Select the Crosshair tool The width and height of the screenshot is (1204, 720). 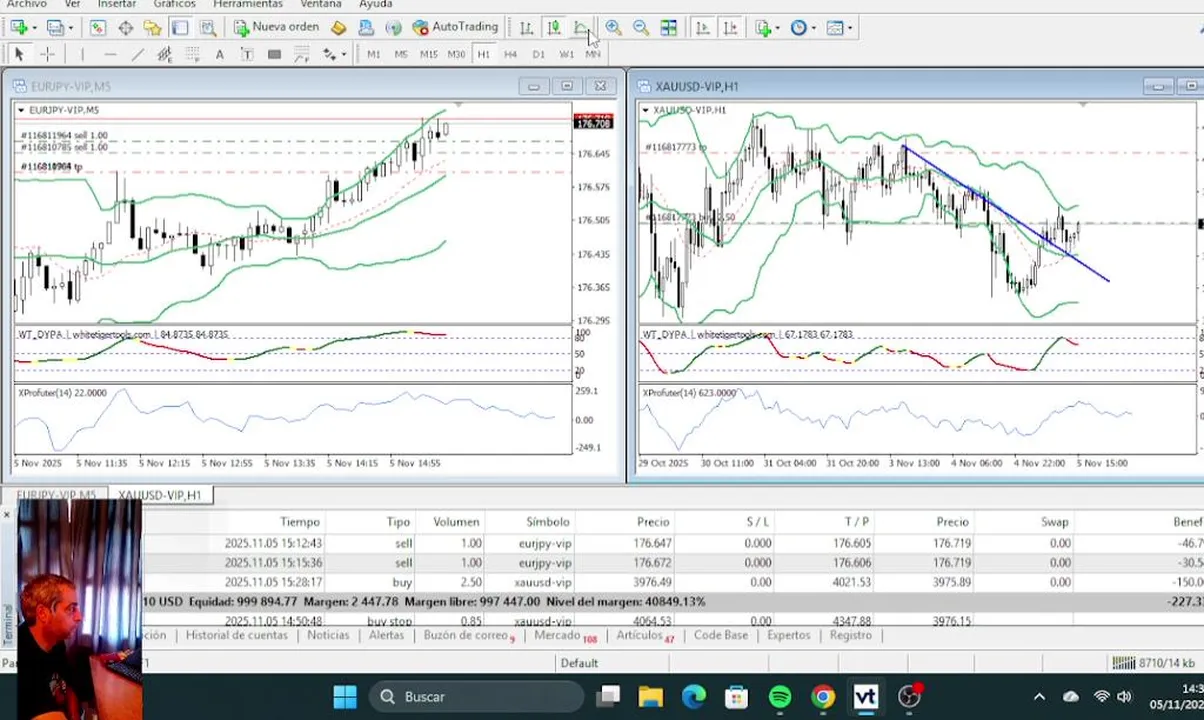[47, 54]
